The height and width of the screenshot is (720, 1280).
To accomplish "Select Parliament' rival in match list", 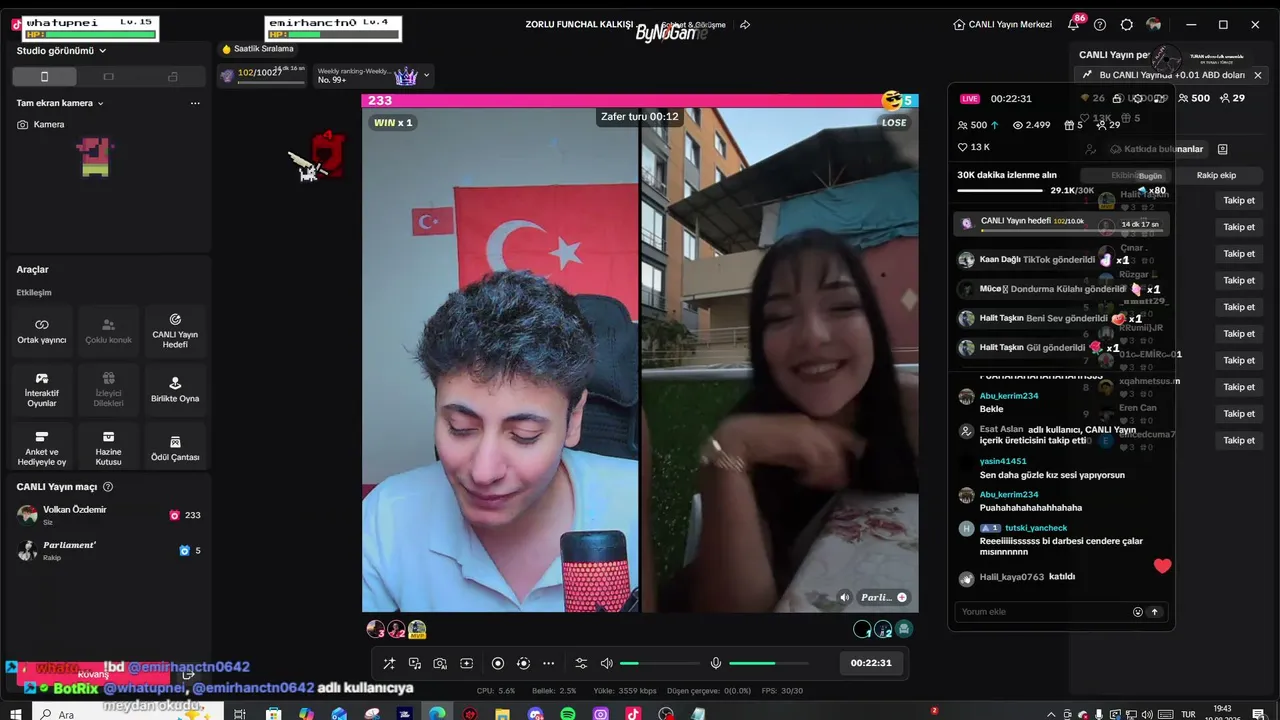I will (109, 550).
